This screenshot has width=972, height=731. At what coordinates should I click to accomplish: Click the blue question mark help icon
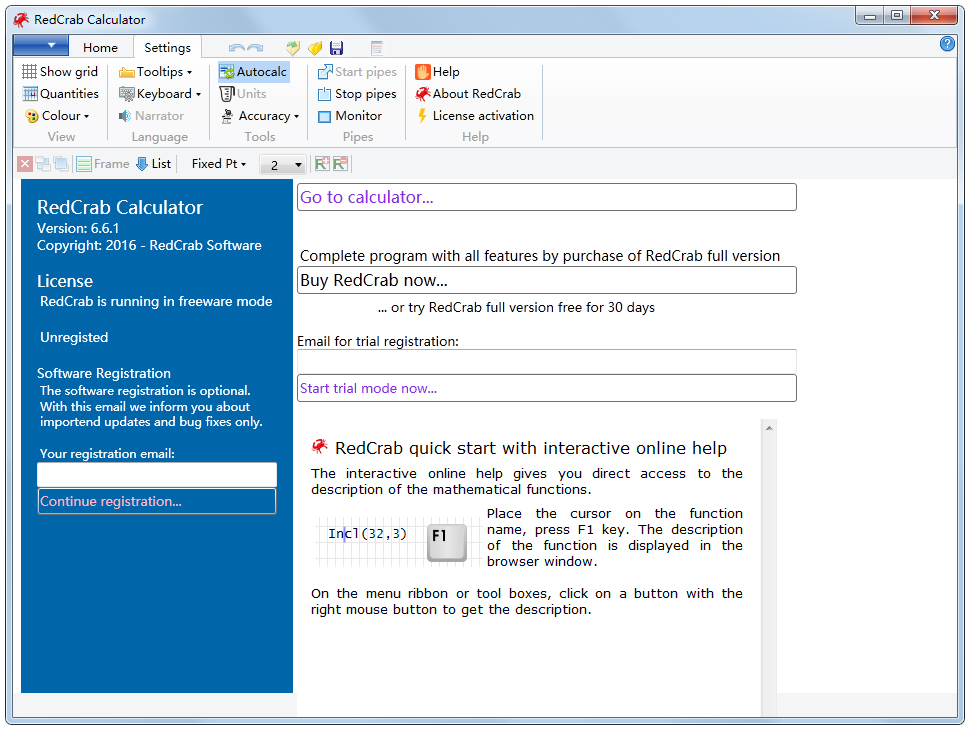point(947,43)
